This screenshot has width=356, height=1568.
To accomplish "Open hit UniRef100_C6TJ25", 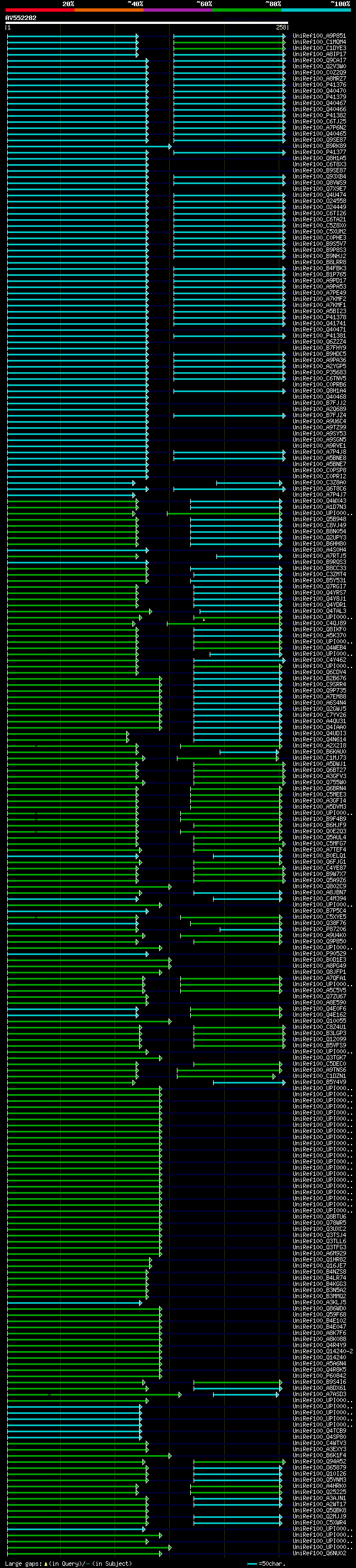I will tap(319, 121).
